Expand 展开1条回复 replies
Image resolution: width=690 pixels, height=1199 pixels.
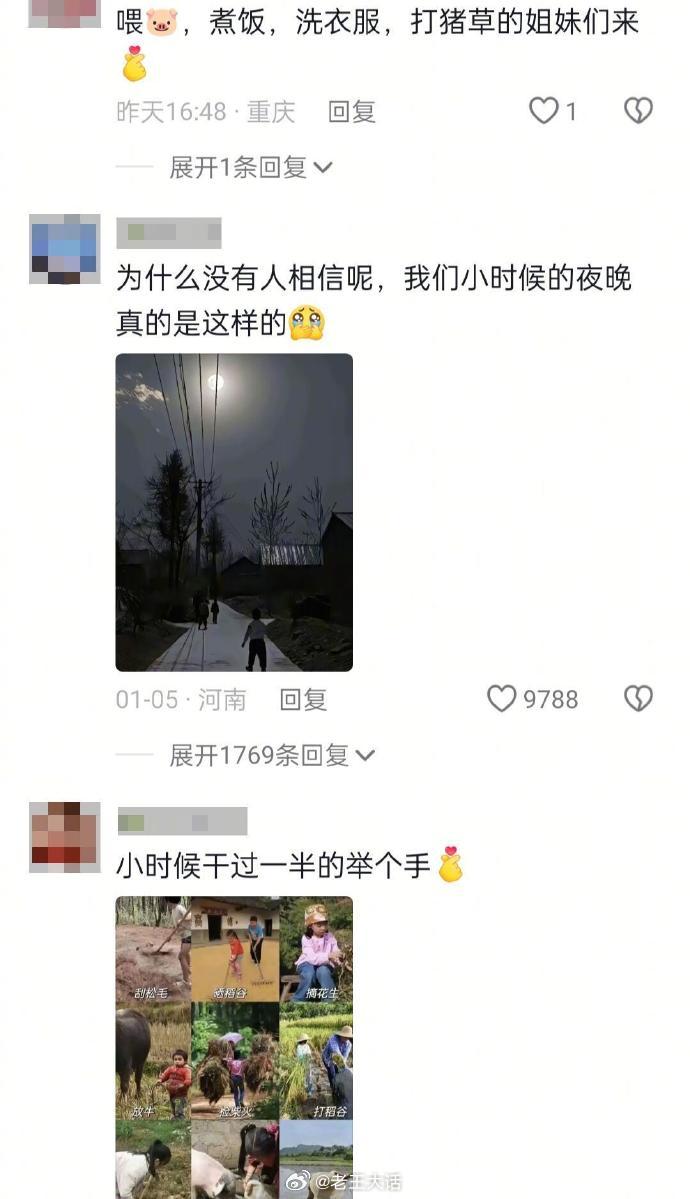coord(250,167)
